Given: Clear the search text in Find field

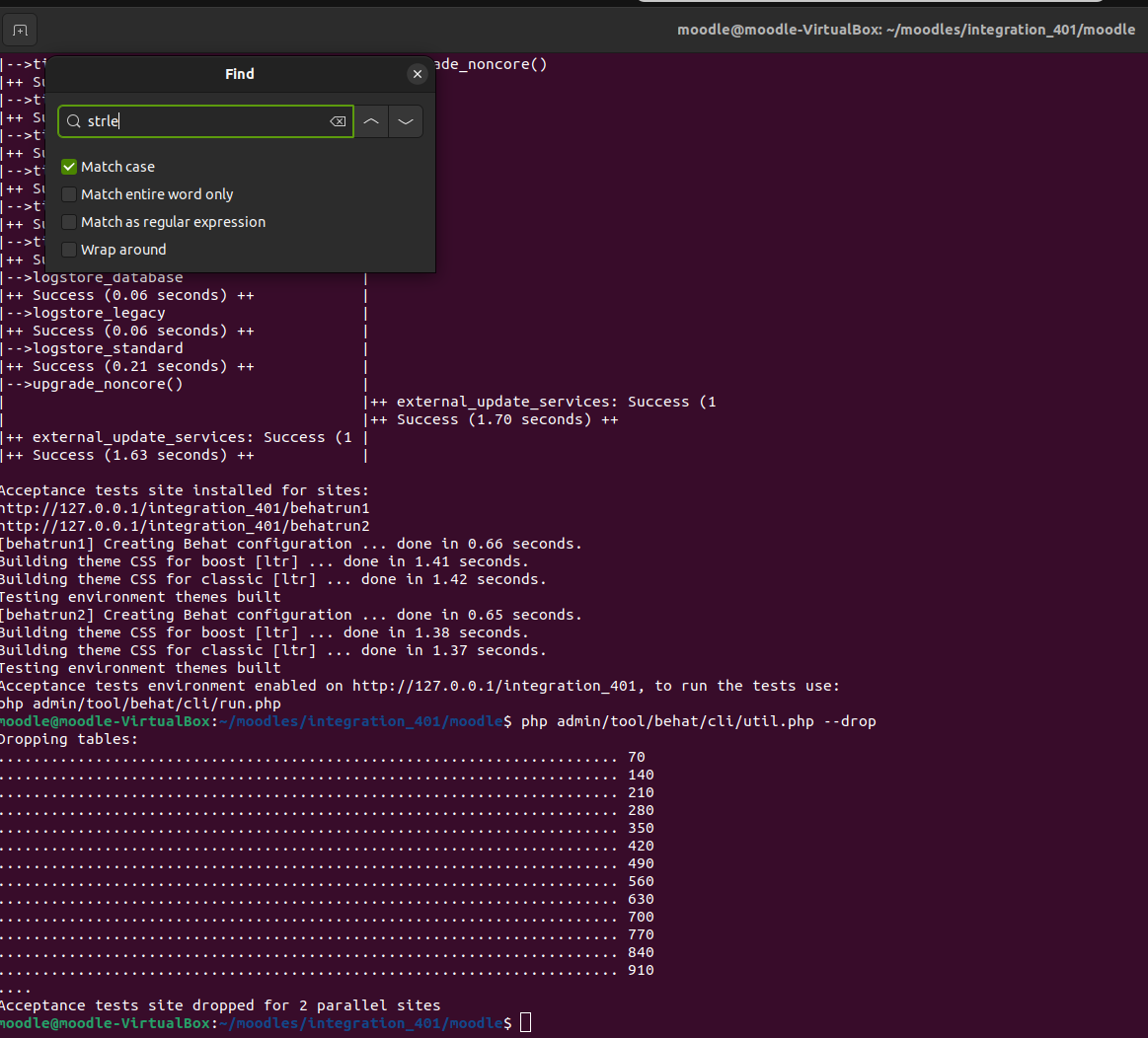Looking at the screenshot, I should (338, 121).
